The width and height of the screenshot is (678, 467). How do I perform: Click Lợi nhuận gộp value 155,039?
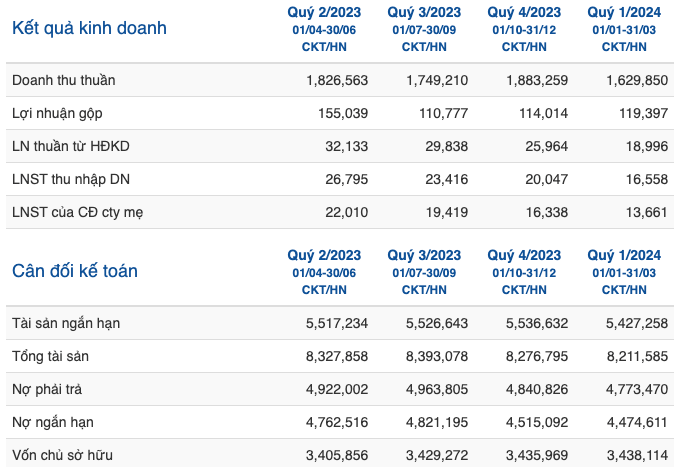click(343, 113)
